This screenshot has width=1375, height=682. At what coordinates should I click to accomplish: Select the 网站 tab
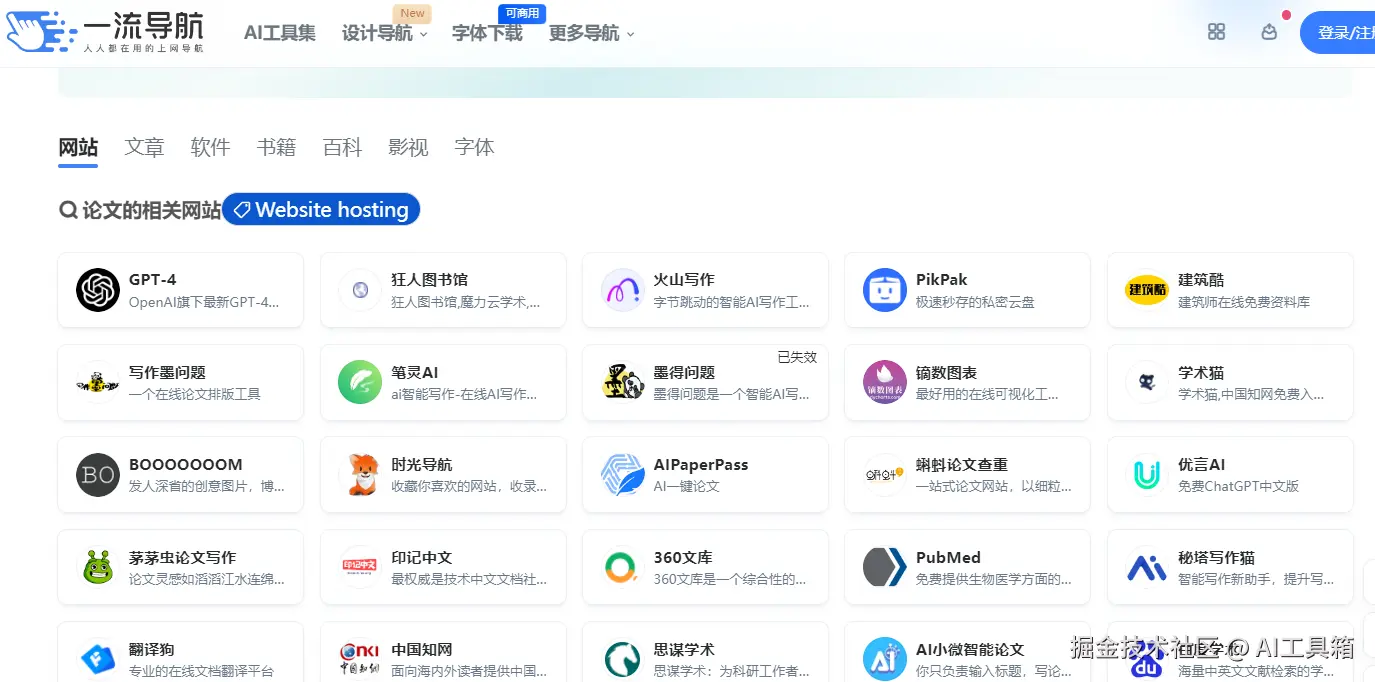click(78, 147)
